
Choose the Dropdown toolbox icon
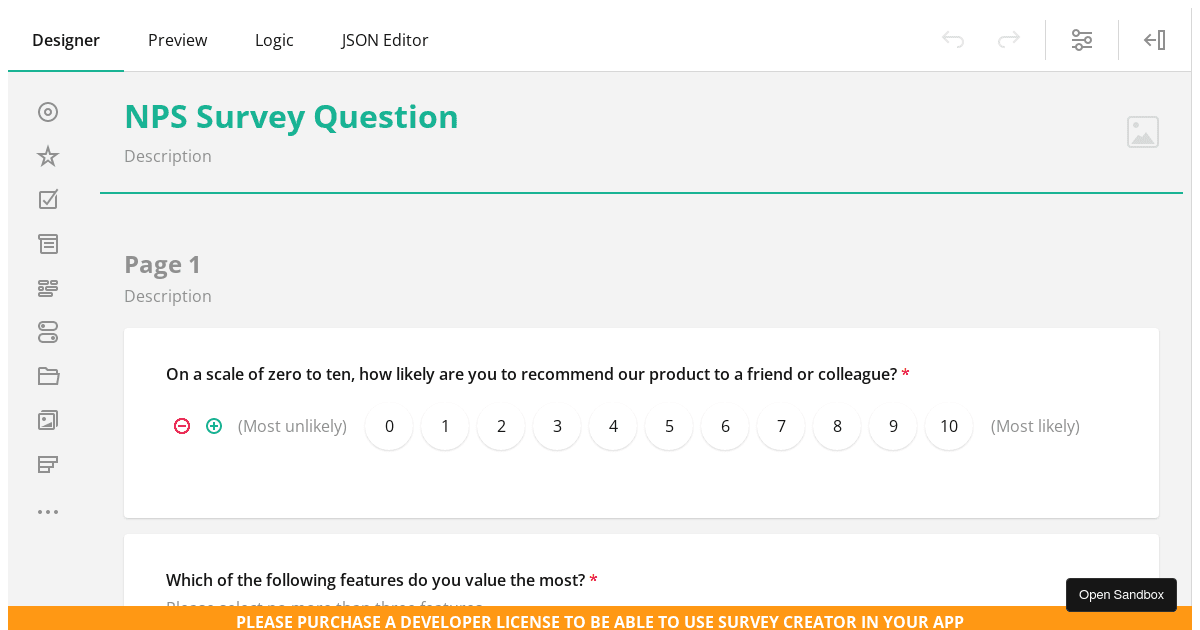point(48,244)
